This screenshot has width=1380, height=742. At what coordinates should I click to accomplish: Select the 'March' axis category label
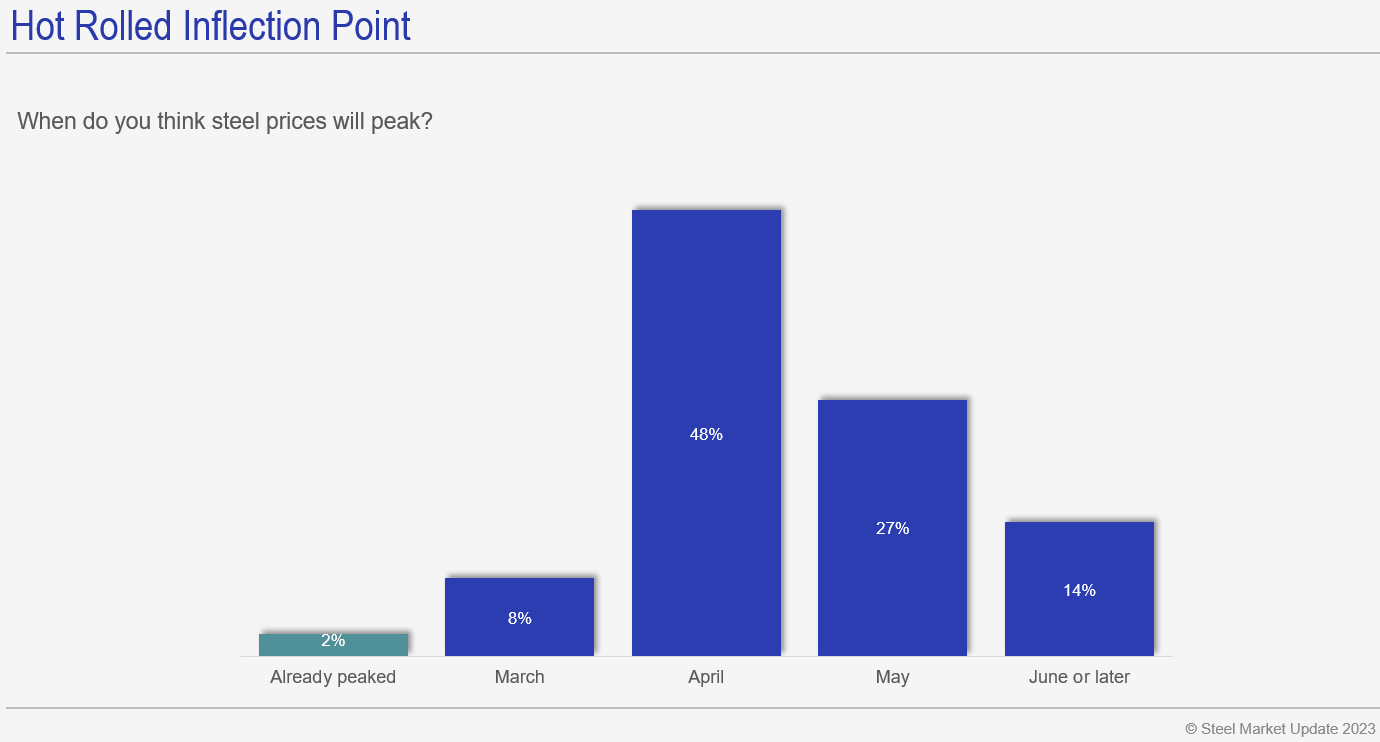[x=519, y=677]
